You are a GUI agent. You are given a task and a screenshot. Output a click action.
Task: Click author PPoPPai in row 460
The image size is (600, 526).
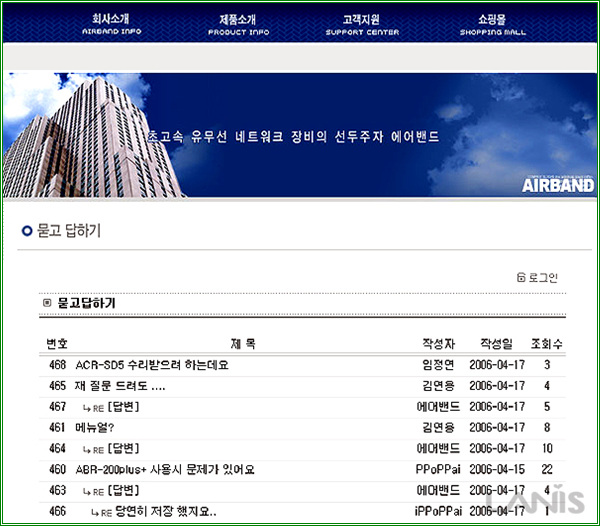pyautogui.click(x=438, y=469)
